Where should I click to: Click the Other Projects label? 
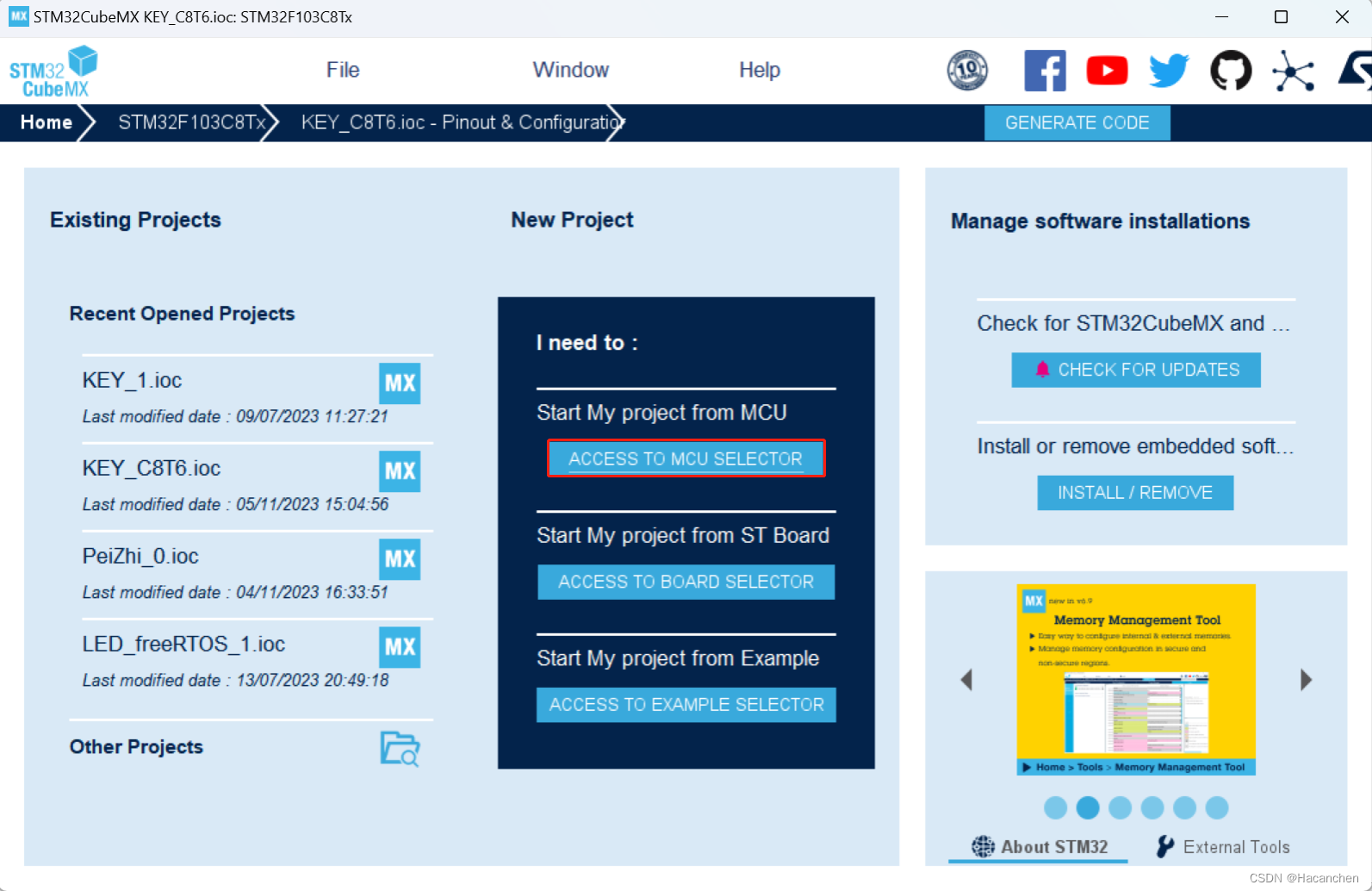(x=136, y=747)
